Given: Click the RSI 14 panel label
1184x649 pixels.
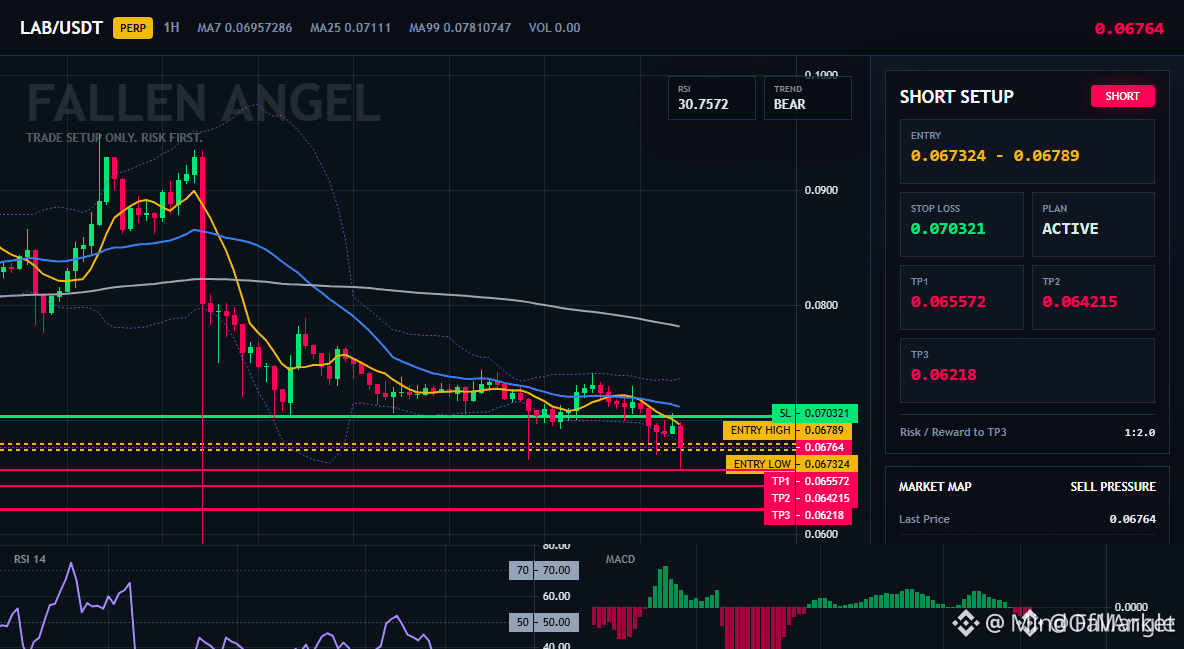Looking at the screenshot, I should [x=29, y=559].
